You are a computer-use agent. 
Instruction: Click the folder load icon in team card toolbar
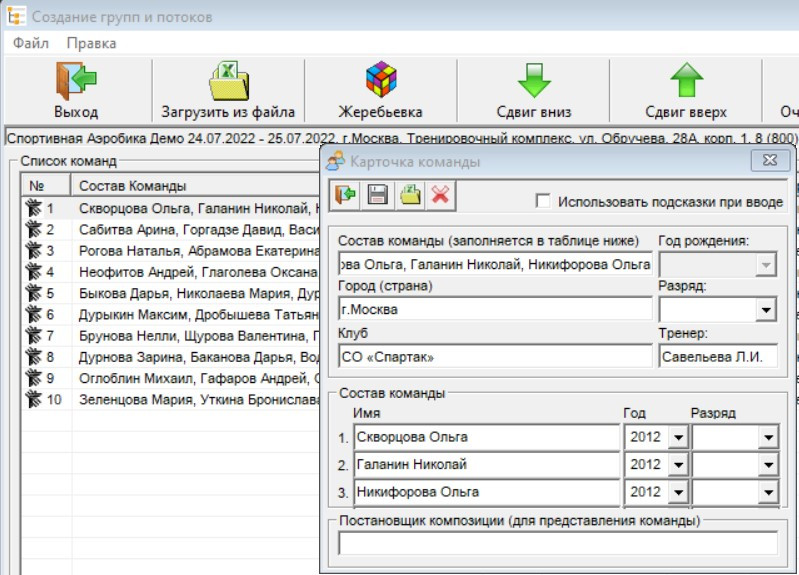pos(409,195)
